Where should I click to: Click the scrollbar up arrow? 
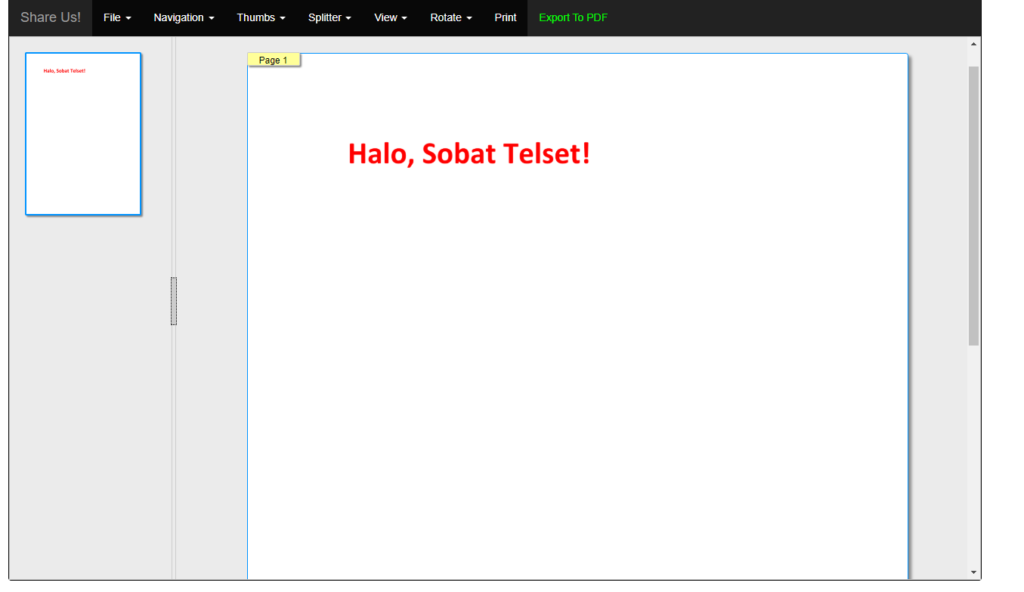point(973,43)
